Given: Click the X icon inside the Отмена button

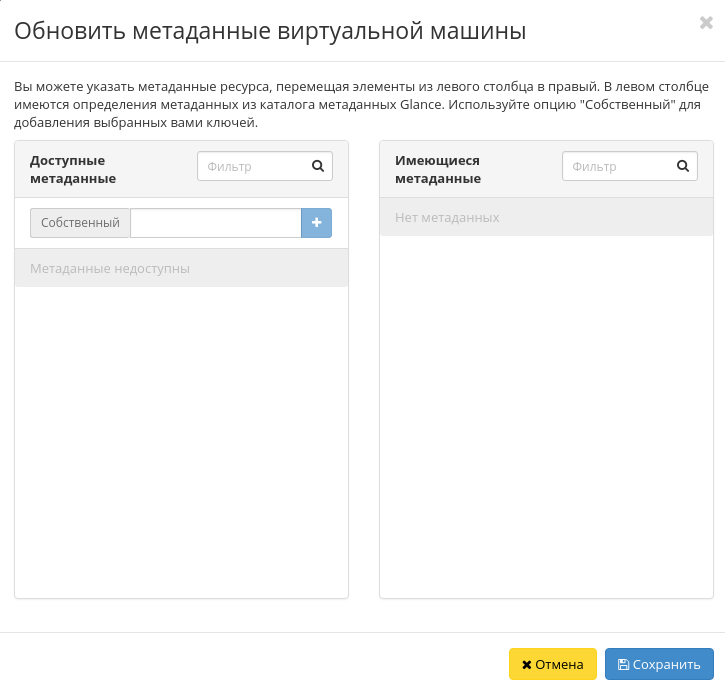Looking at the screenshot, I should click(526, 665).
